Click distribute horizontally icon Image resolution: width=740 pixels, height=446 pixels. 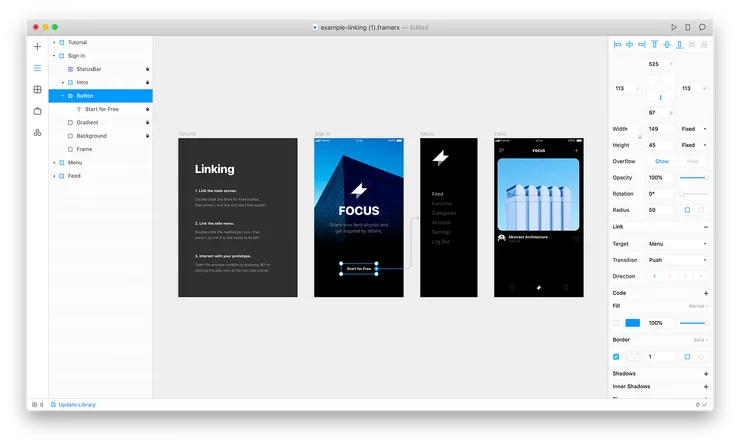[691, 44]
